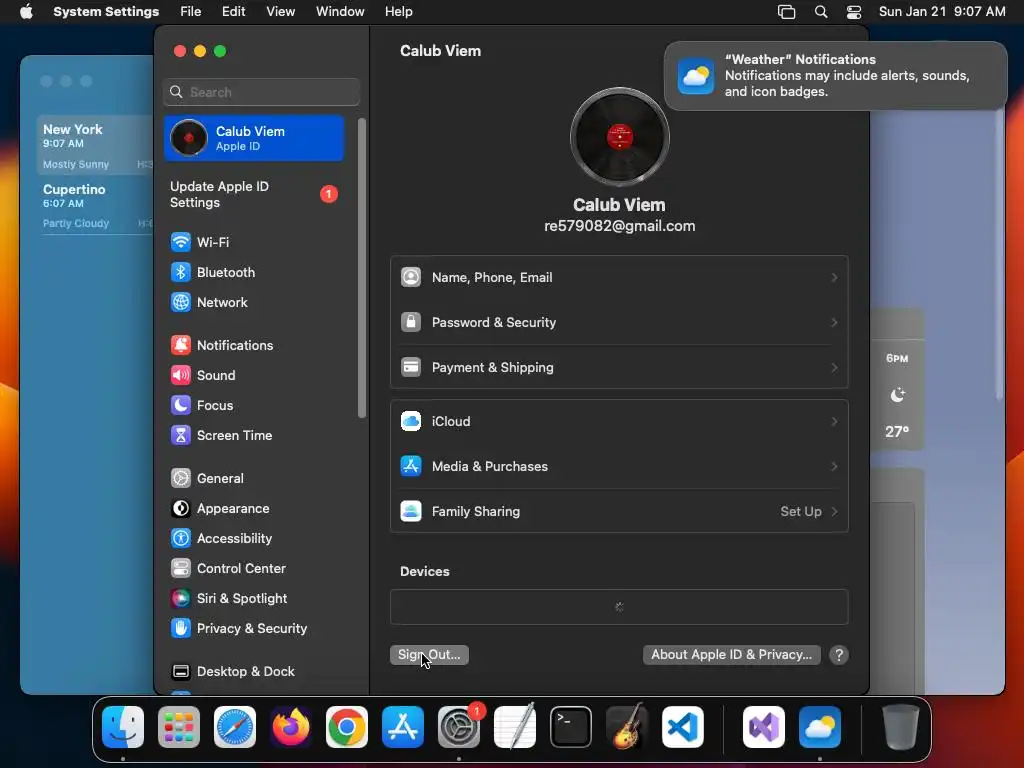
Task: Open iCloud settings row
Action: [x=619, y=421]
